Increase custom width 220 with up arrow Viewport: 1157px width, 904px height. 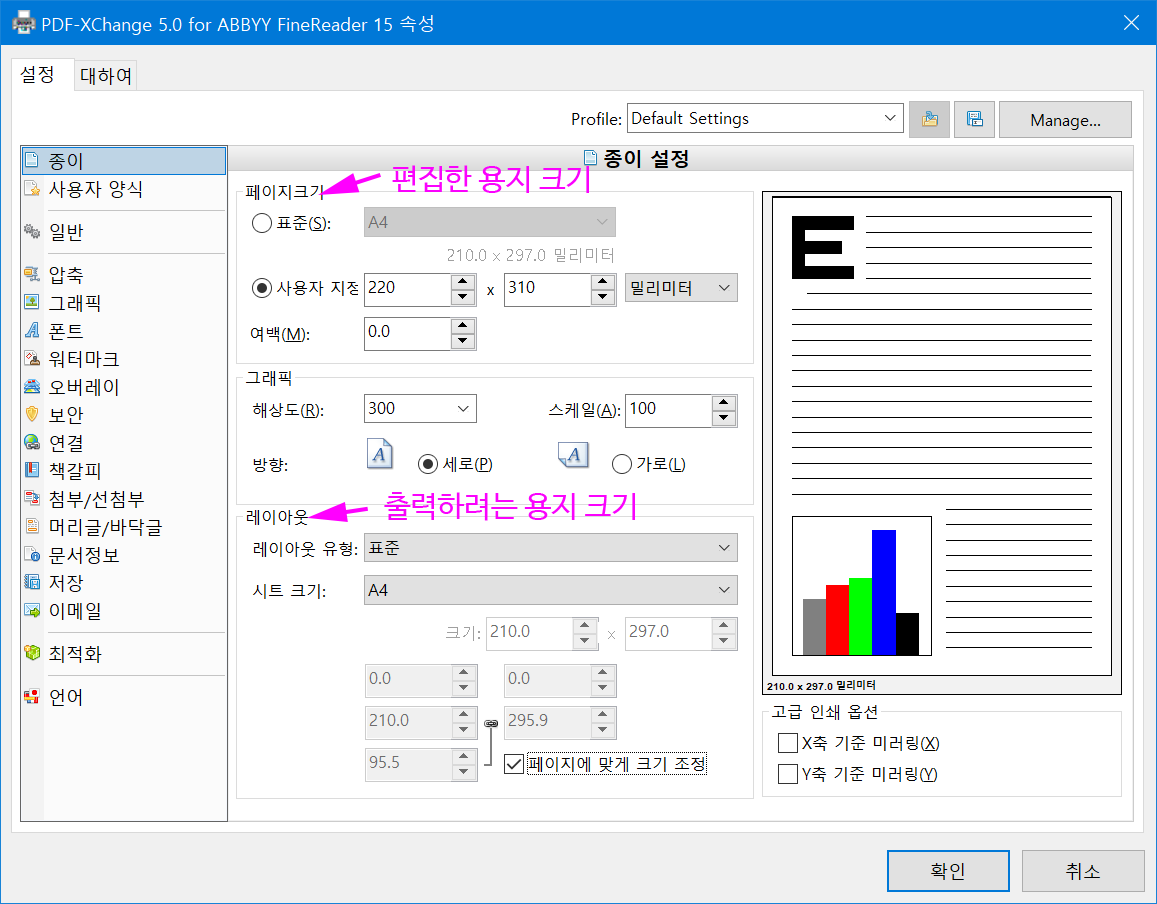463,281
